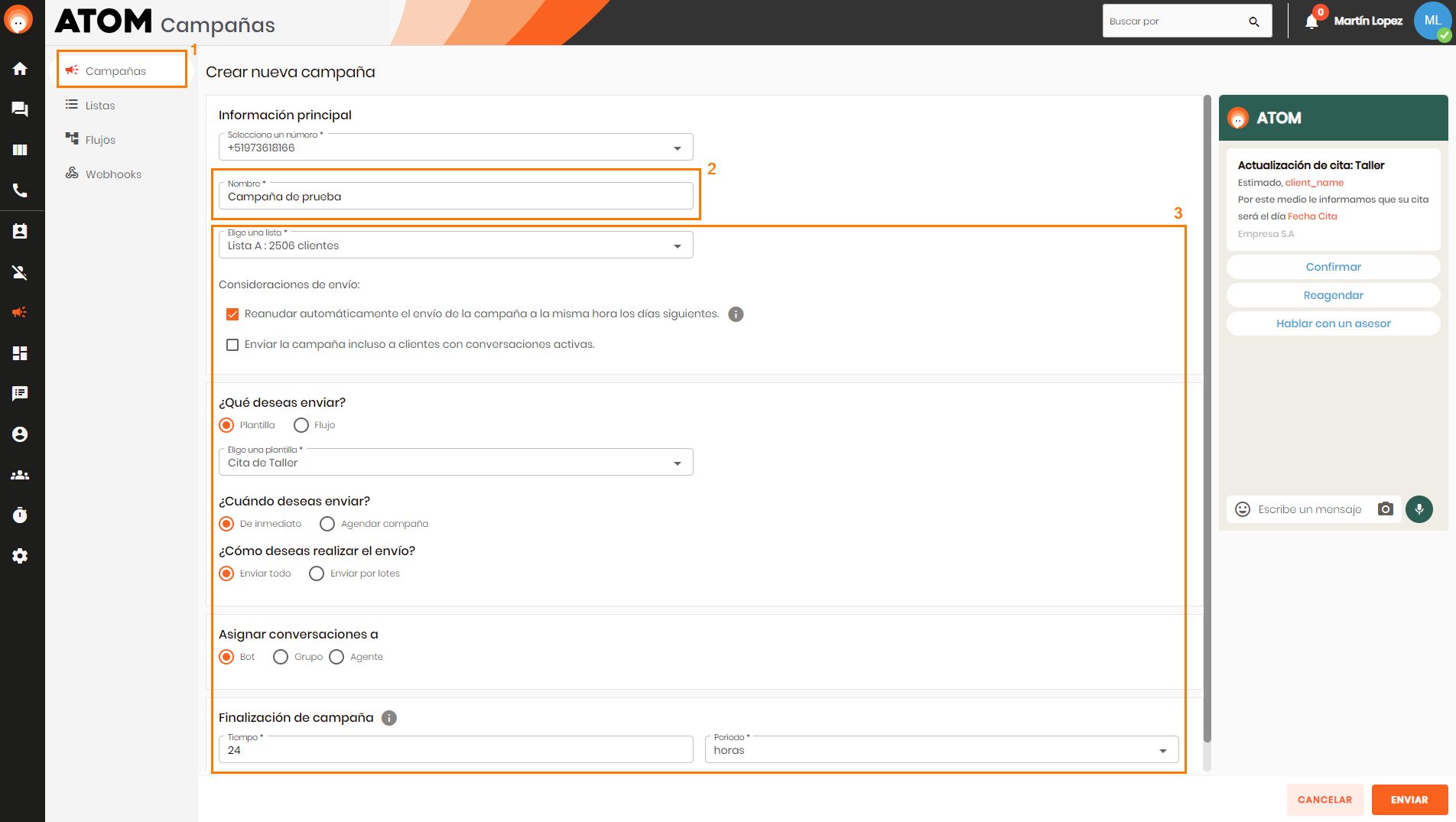
Task: Open the orange megaphone campaigns sidebar icon
Action: pyautogui.click(x=20, y=312)
